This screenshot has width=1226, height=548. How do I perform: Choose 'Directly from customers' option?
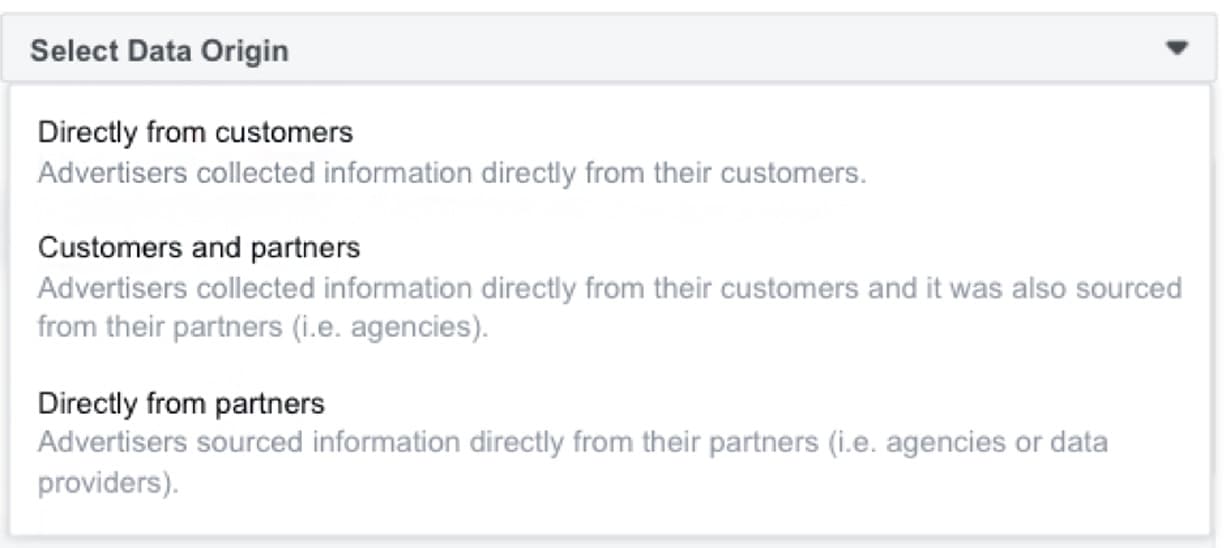pyautogui.click(x=195, y=132)
